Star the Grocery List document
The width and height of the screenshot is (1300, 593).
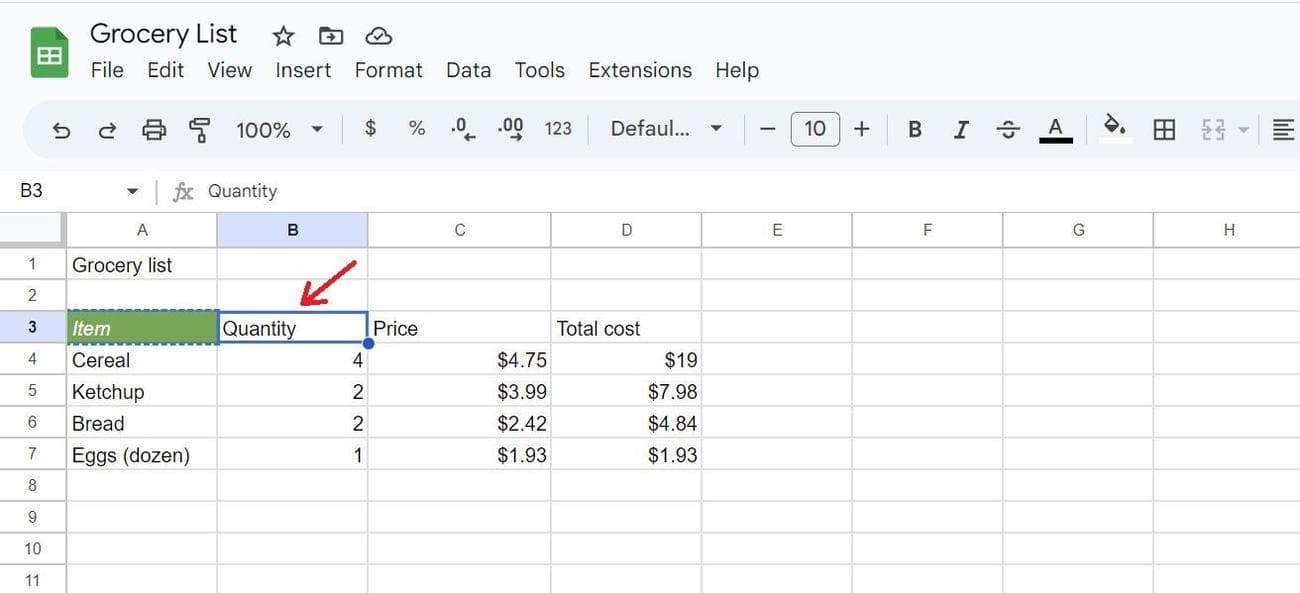[284, 36]
